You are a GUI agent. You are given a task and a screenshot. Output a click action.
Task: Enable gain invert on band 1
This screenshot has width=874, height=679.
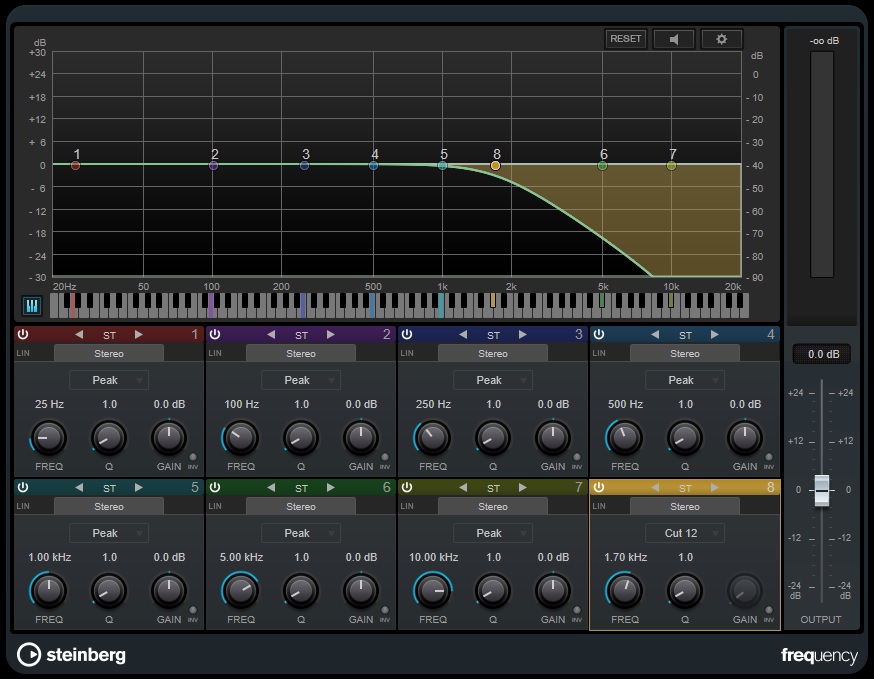point(193,457)
